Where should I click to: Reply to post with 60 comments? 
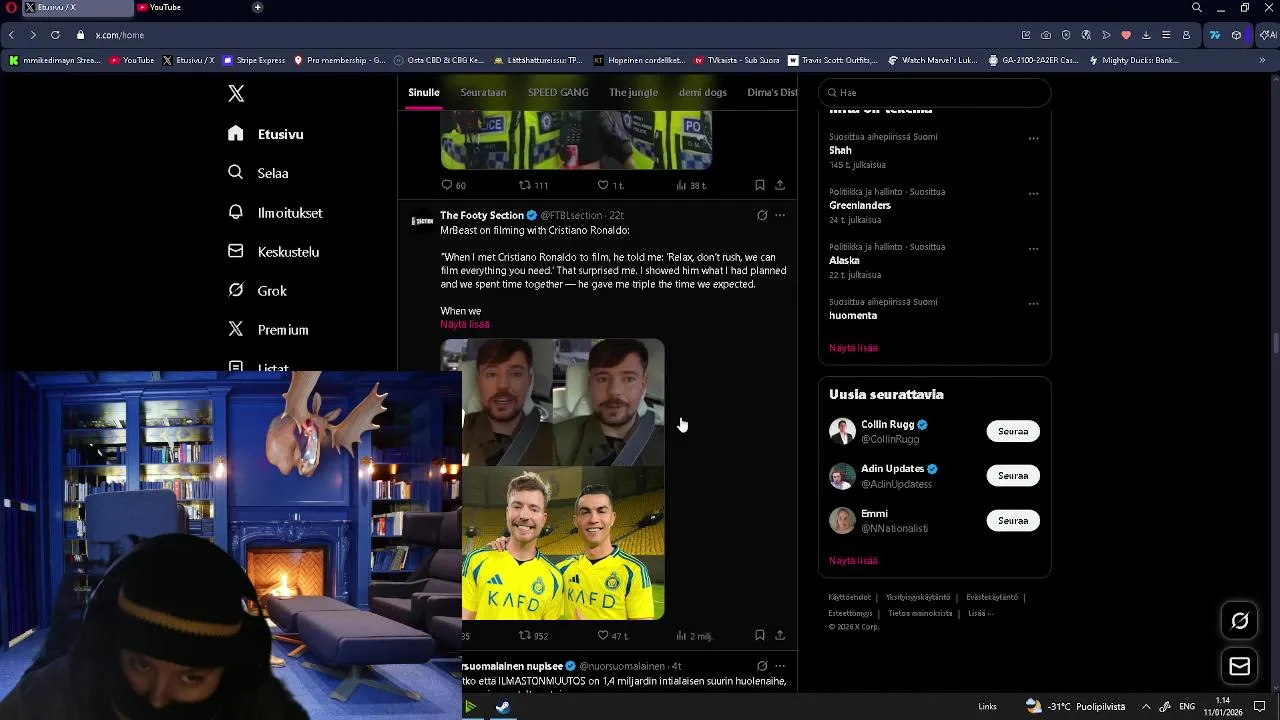pos(453,185)
